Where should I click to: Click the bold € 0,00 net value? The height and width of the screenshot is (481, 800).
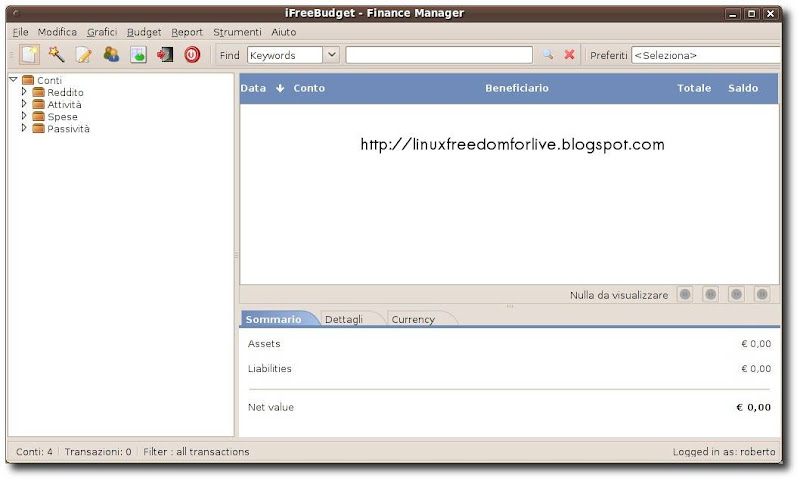754,407
